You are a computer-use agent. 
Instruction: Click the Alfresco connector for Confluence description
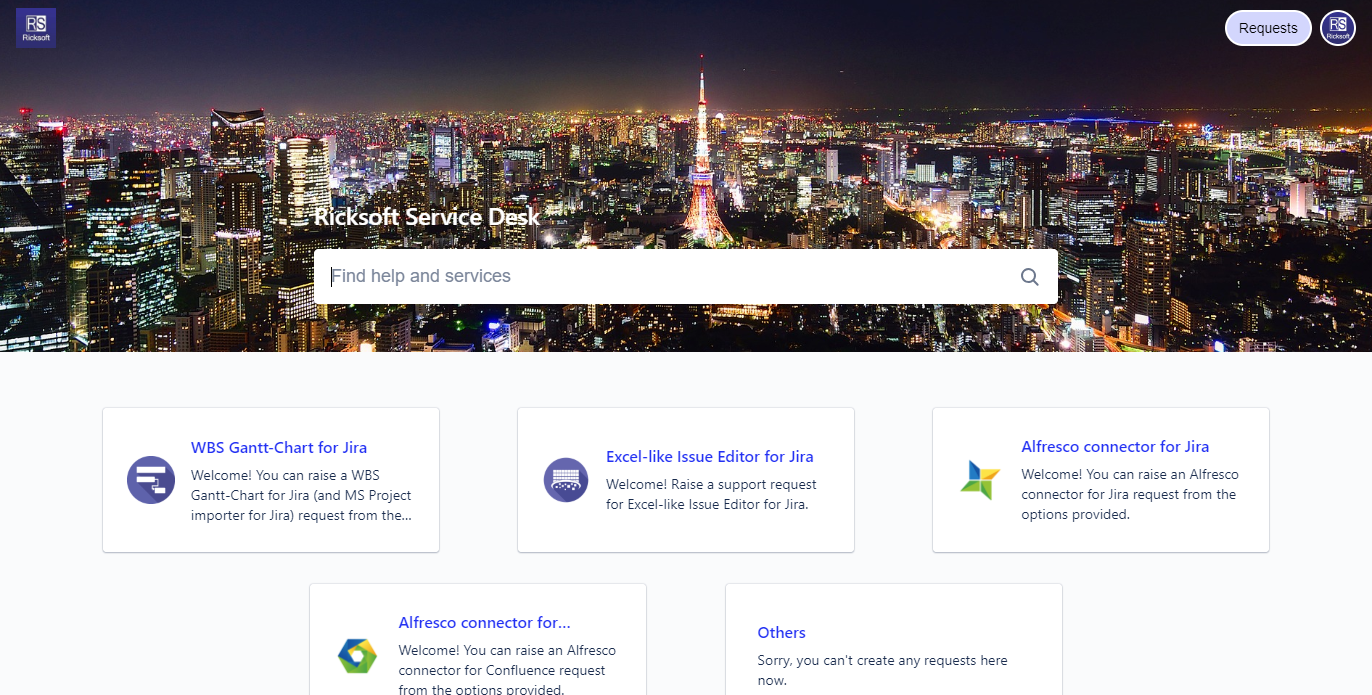pos(507,670)
